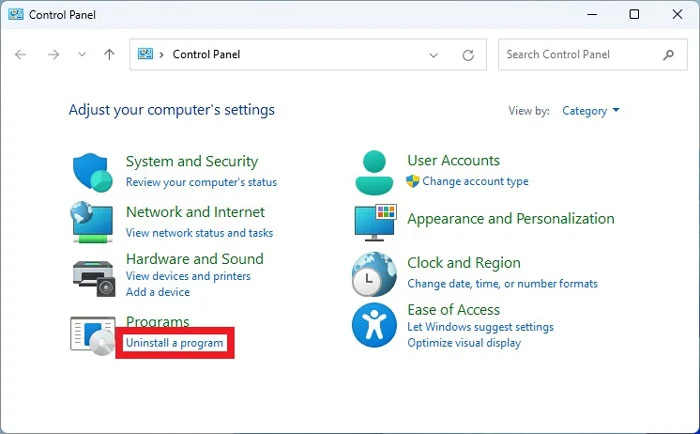
Task: Open Network and Internet category
Action: (x=196, y=212)
